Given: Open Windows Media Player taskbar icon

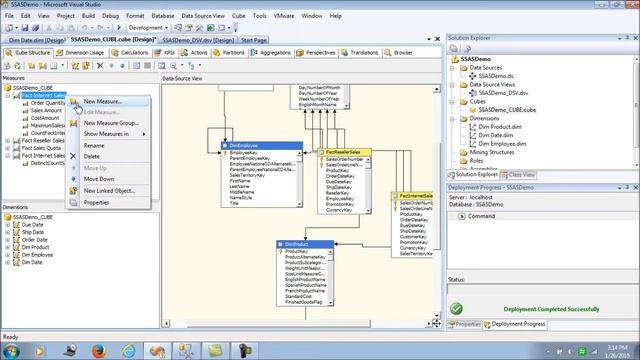Looking at the screenshot, I should pyautogui.click(x=40, y=351).
